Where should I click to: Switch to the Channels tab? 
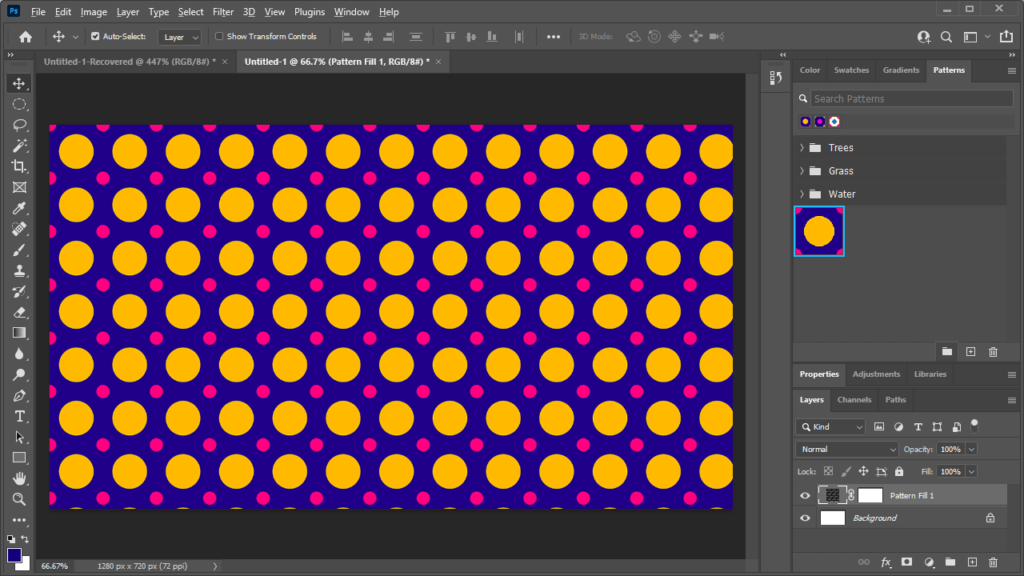coord(854,400)
